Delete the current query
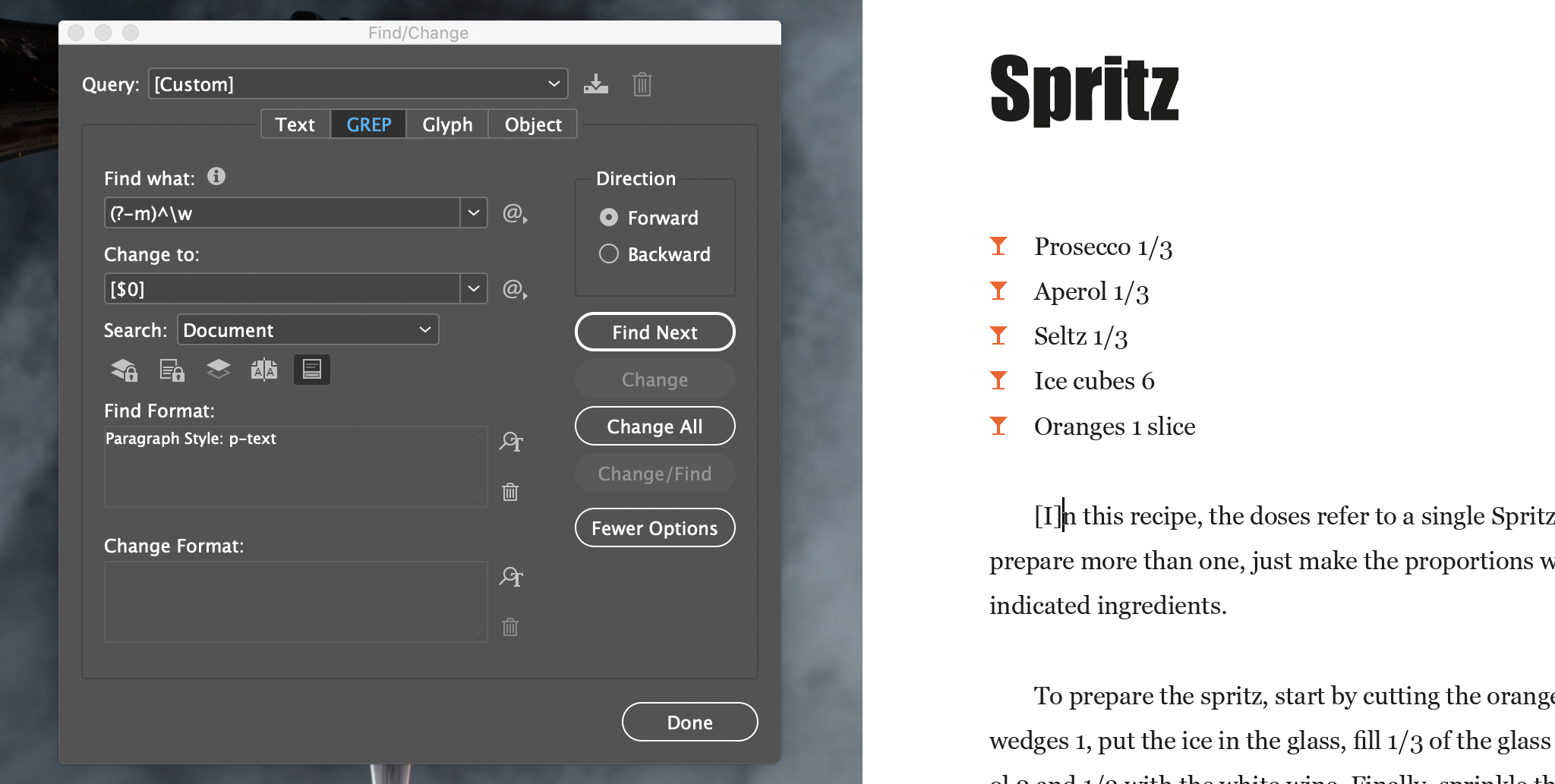This screenshot has height=784, width=1555. (x=642, y=83)
